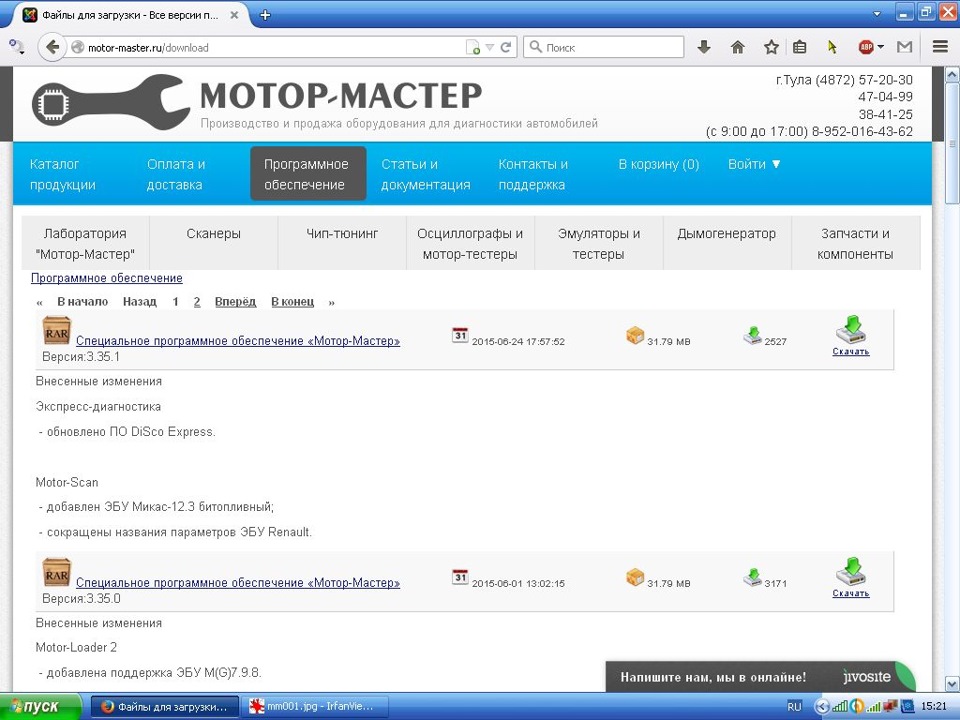Open the Firefox hamburger menu
This screenshot has width=960, height=720.
tap(940, 47)
